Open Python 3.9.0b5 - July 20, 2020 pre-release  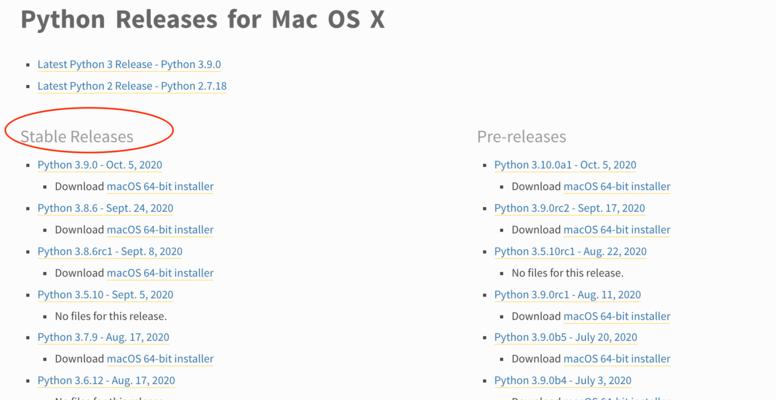566,337
